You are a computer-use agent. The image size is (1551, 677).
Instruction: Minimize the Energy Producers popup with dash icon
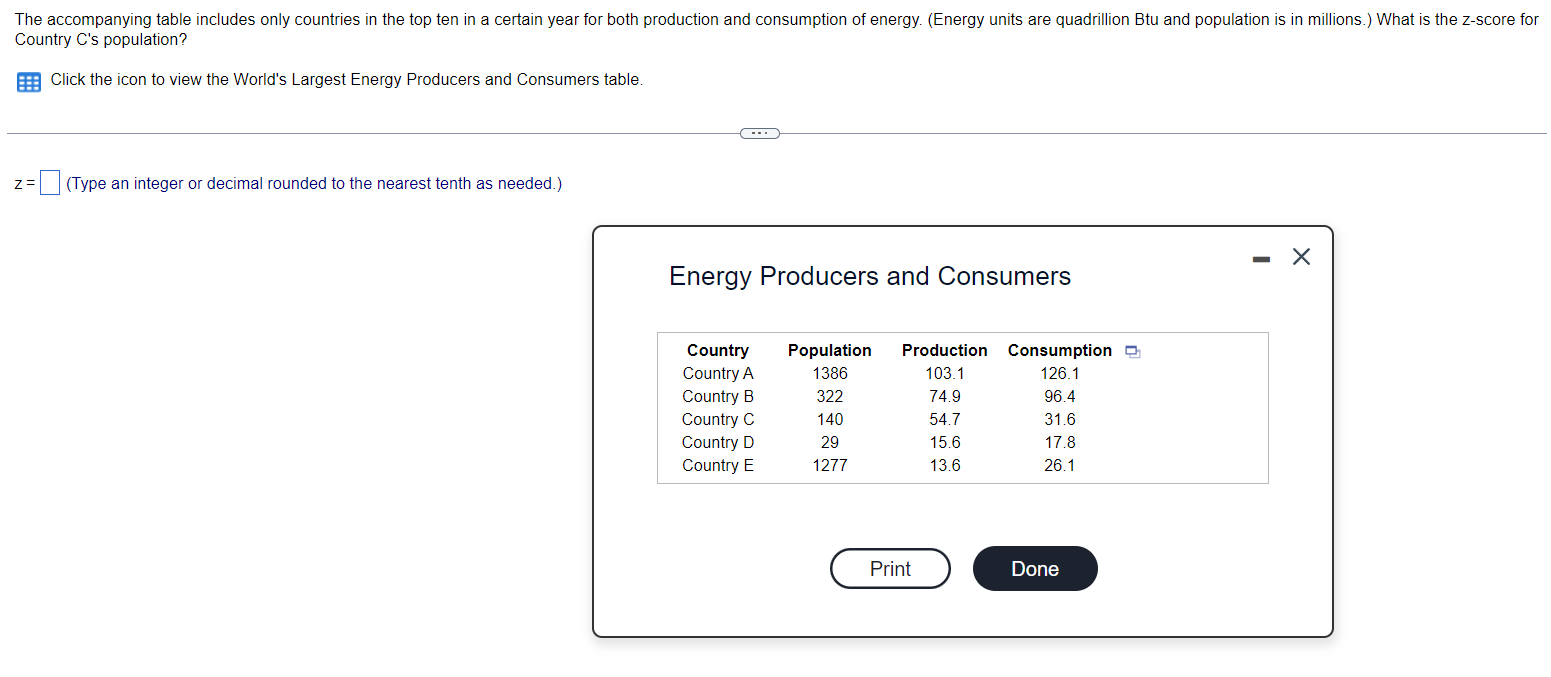(1261, 258)
